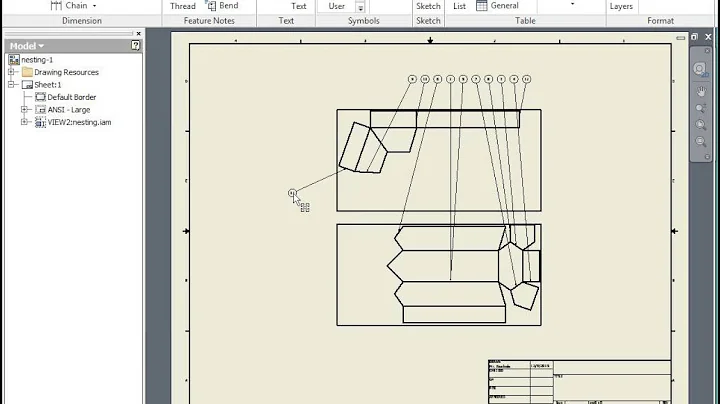The image size is (720, 404).
Task: Click the drawing title block
Action: [579, 382]
